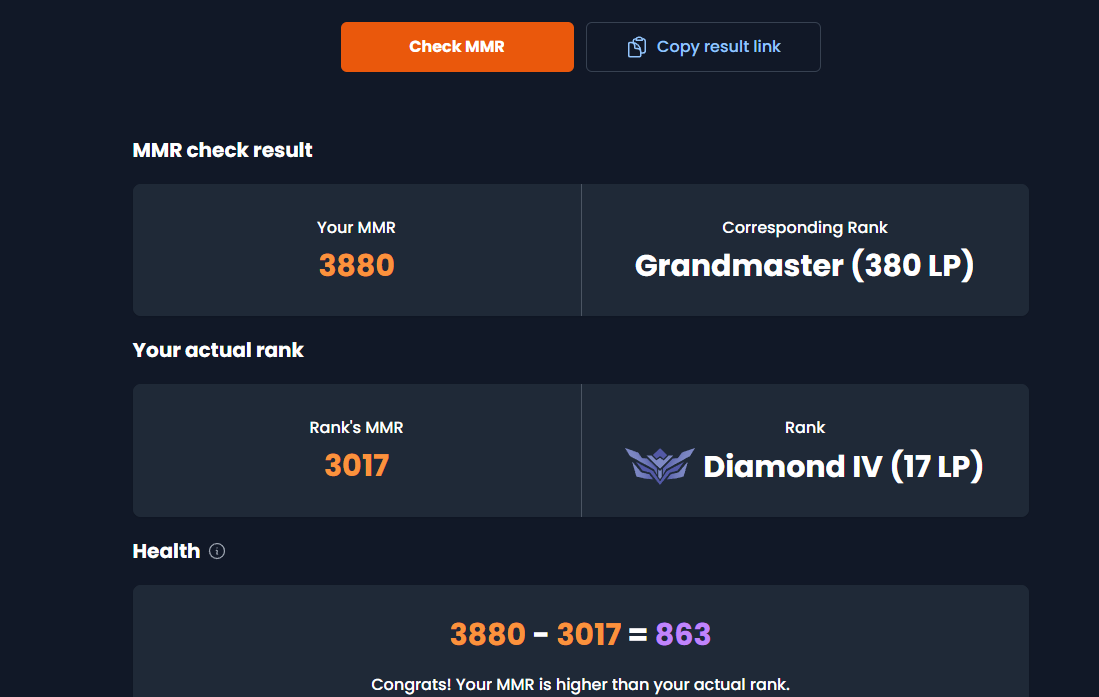
Task: Click the Corresponding Rank label
Action: pyautogui.click(x=805, y=228)
